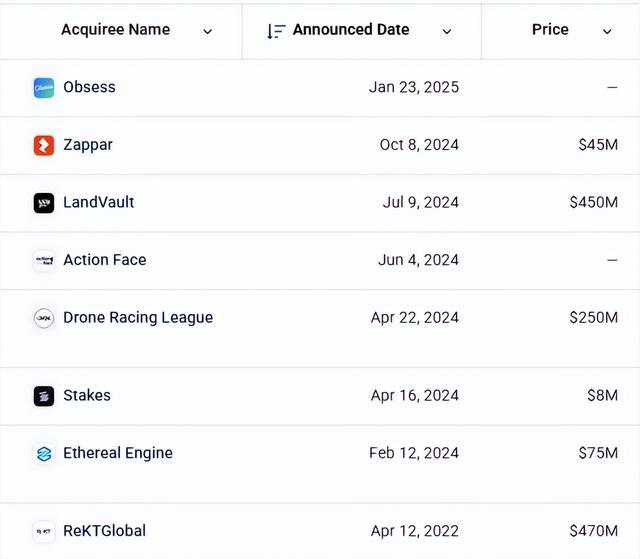Click the Obsess company logo icon
Screen dimensions: 640x559
44,88
